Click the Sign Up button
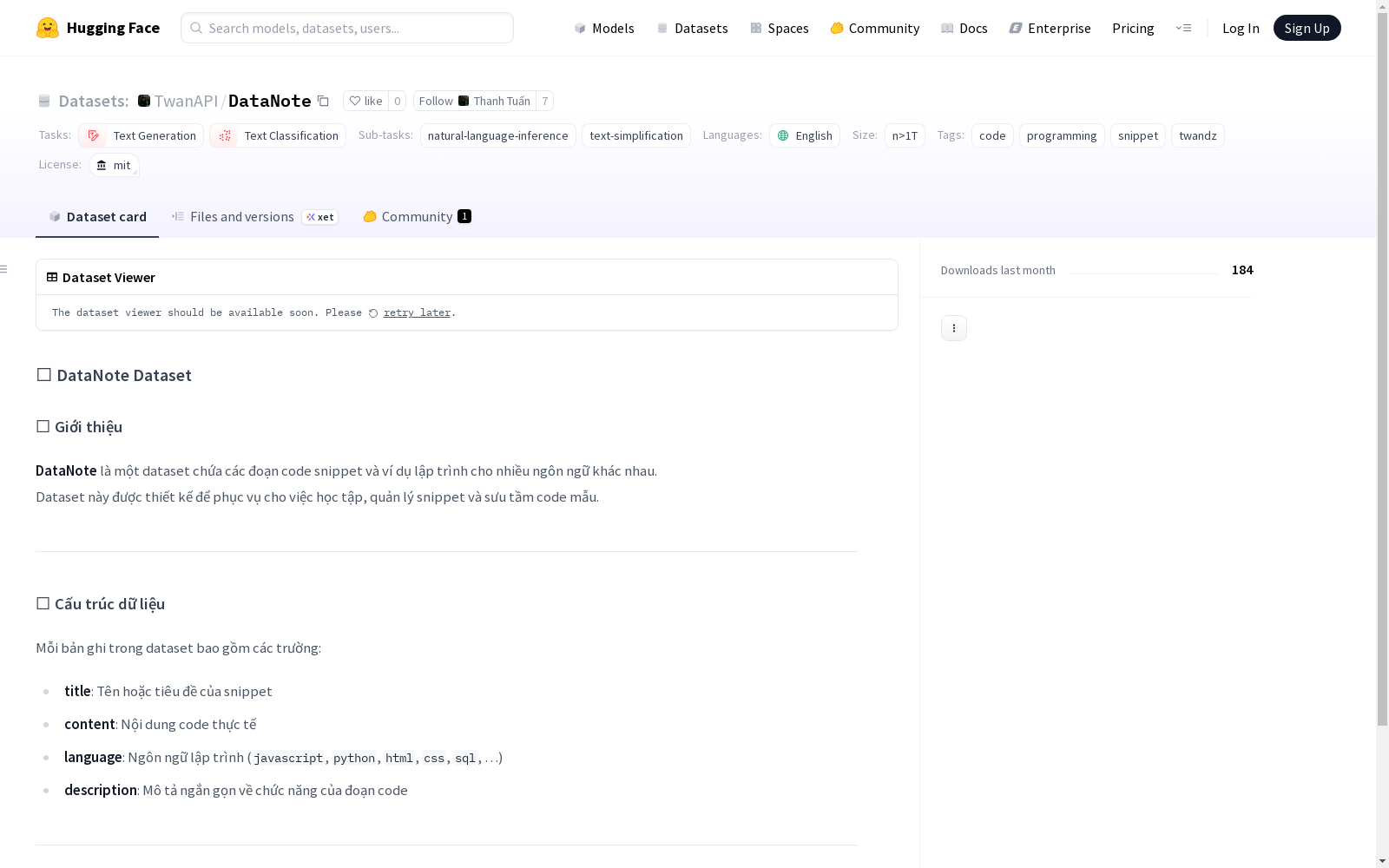The height and width of the screenshot is (868, 1389). [1307, 28]
